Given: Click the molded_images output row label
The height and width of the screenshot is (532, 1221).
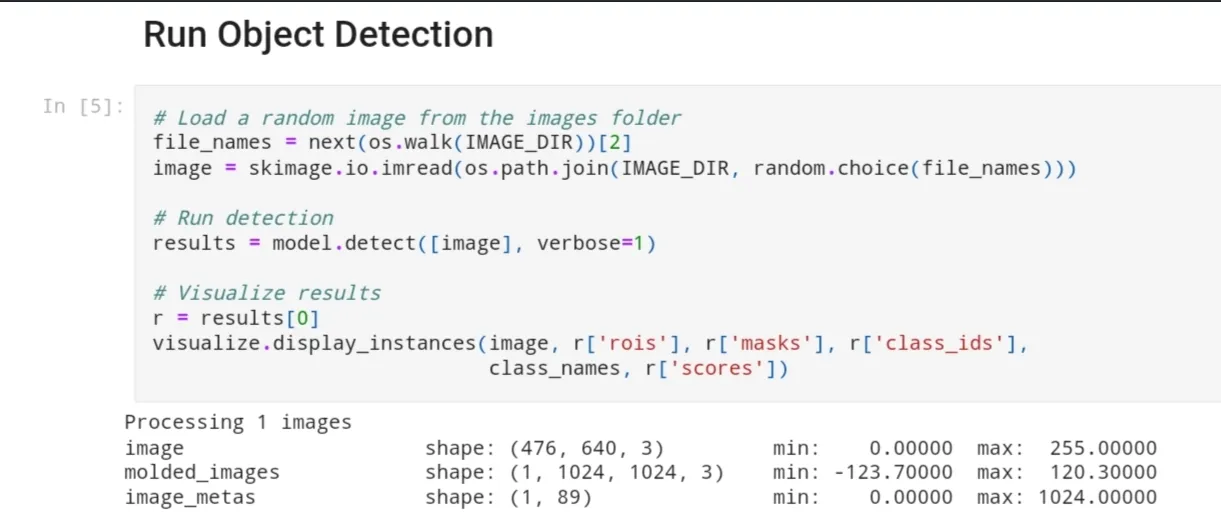Looking at the screenshot, I should coord(202,472).
